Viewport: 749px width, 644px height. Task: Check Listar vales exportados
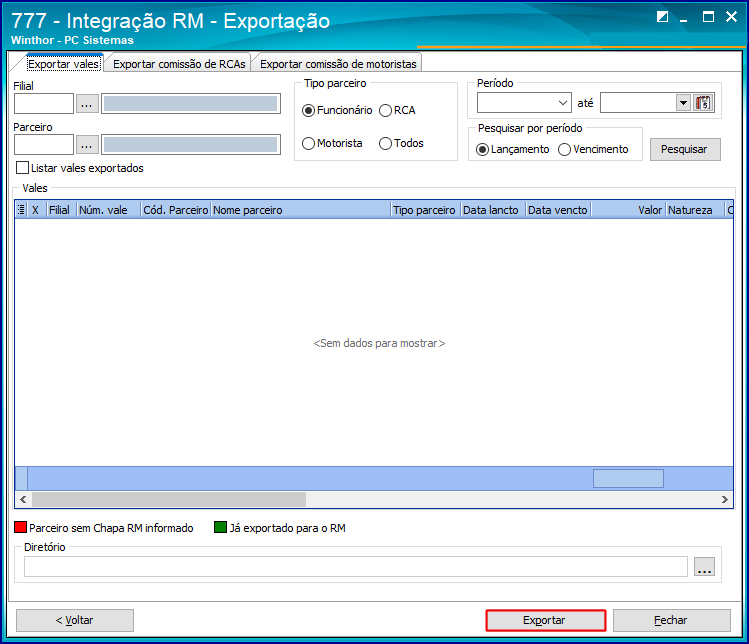coord(22,168)
